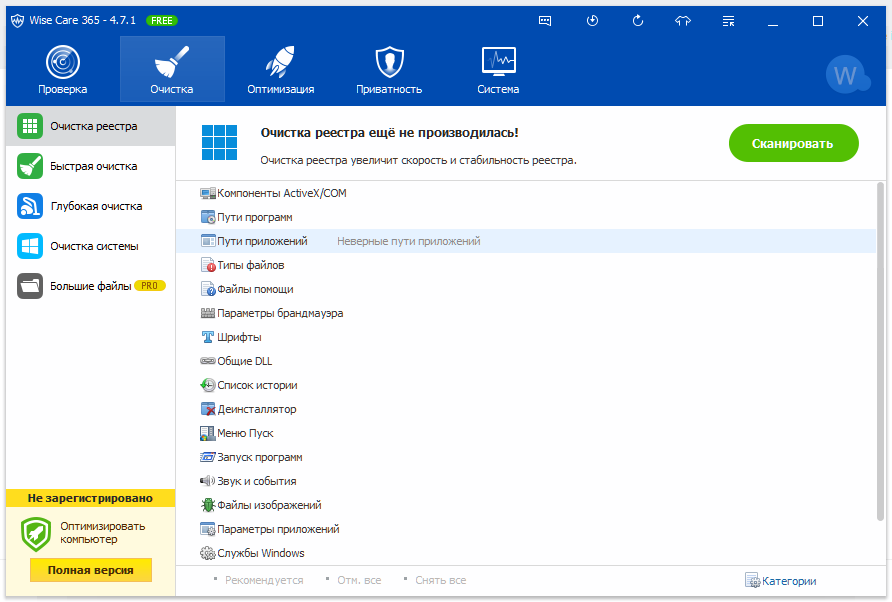The image size is (892, 602).
Task: Open the Категории option at bottom right
Action: click(781, 581)
